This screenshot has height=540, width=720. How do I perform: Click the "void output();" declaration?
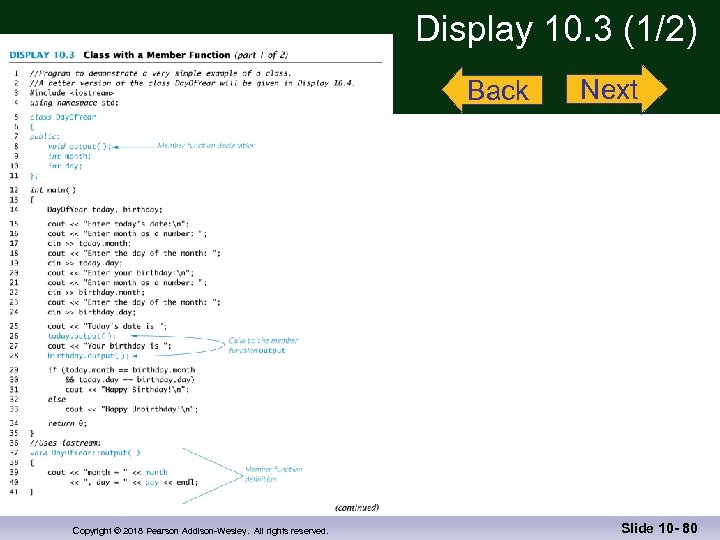point(79,146)
